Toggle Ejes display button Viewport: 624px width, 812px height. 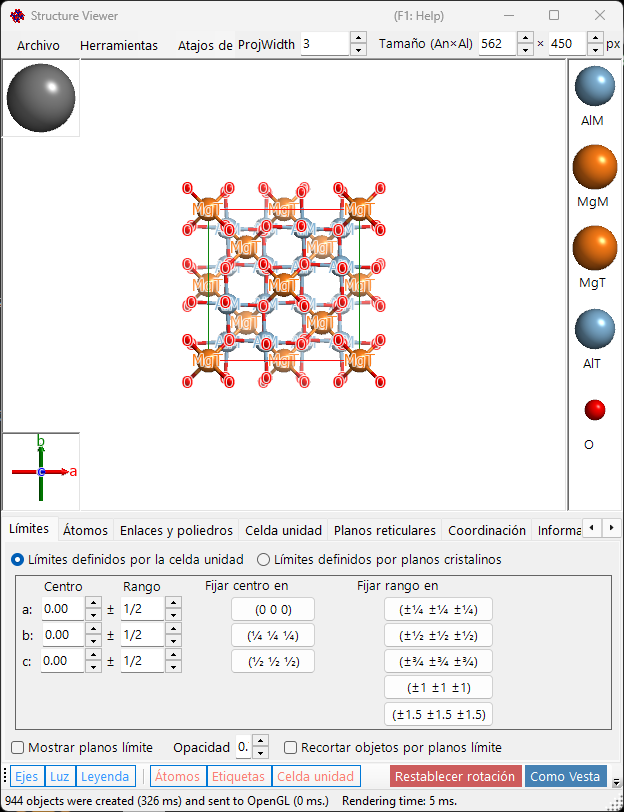coord(27,776)
